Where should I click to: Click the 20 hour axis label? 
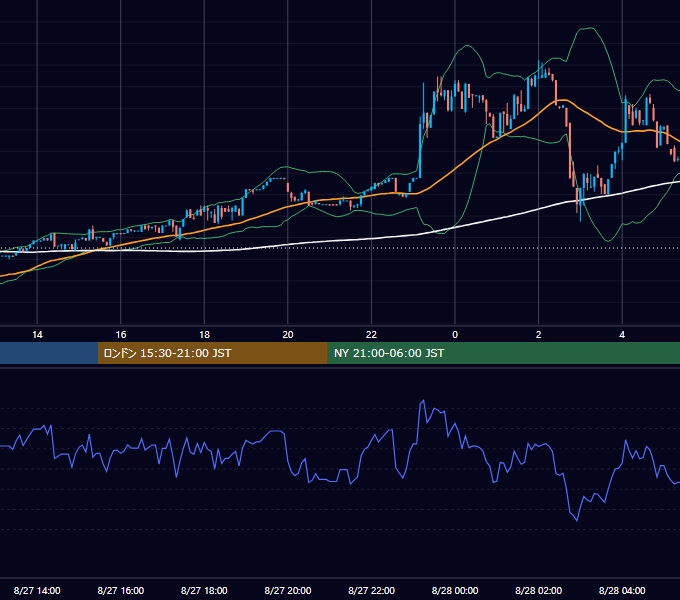coord(288,335)
